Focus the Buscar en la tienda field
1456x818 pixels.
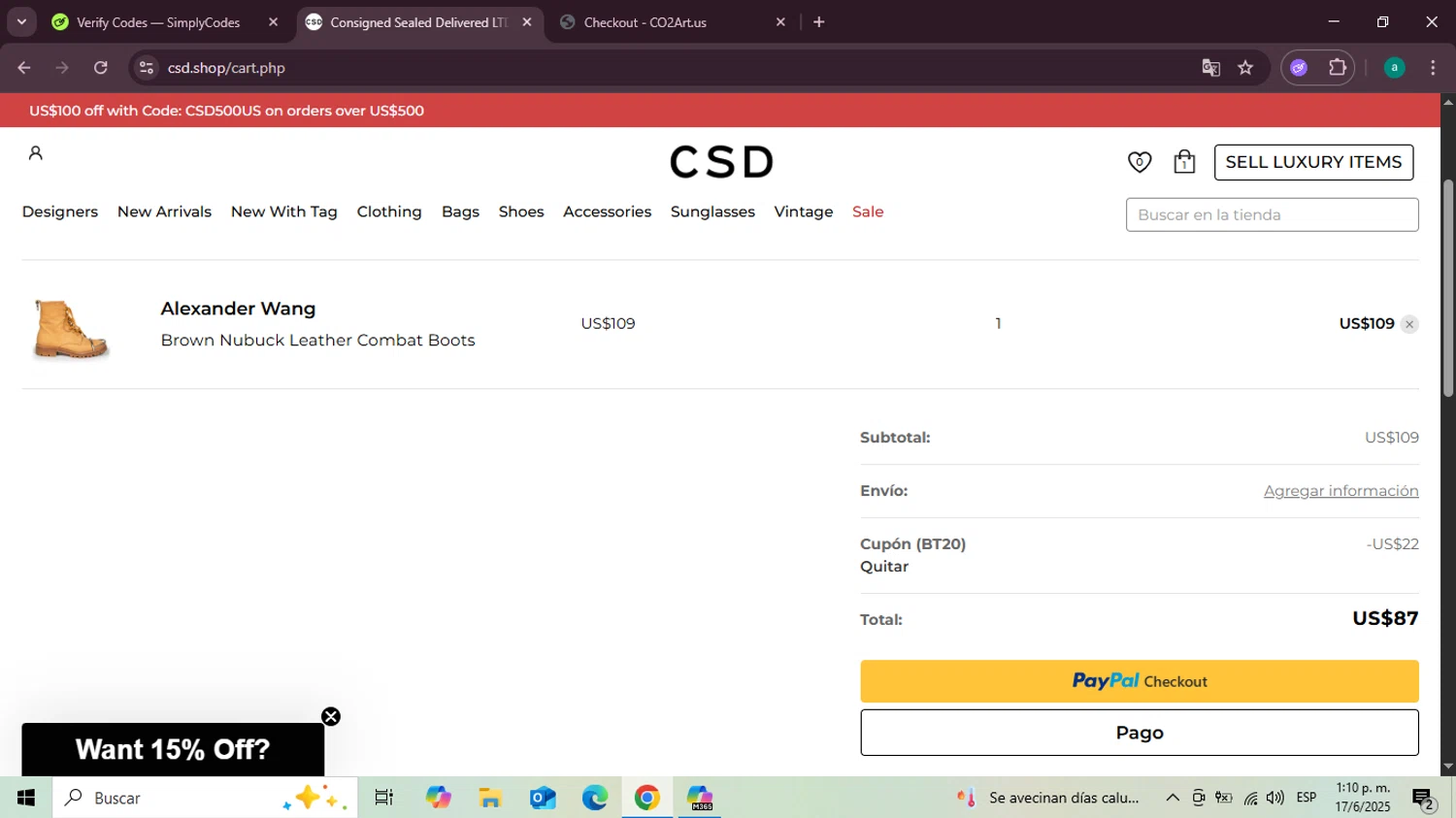tap(1272, 214)
